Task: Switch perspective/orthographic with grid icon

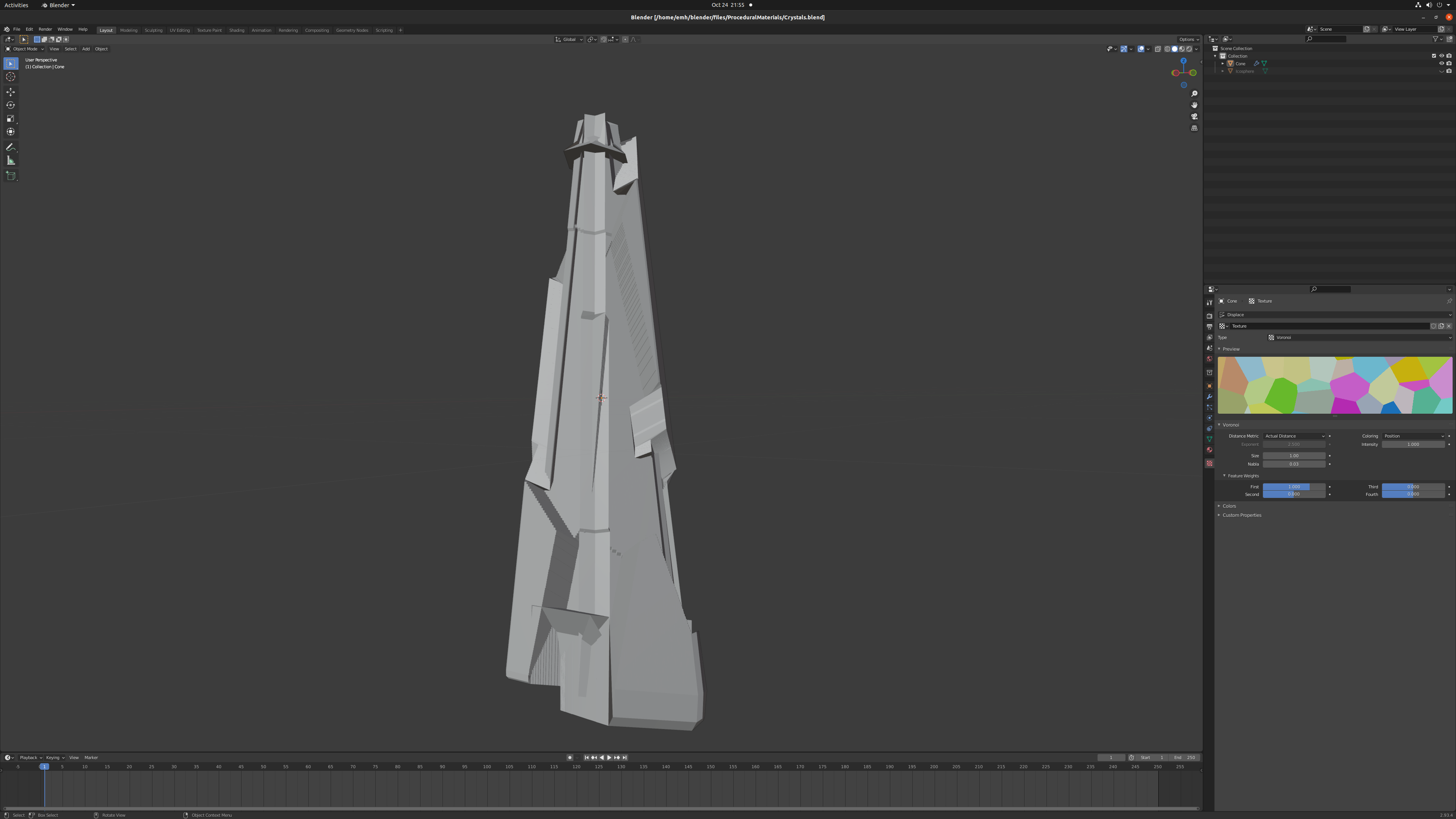Action: [1194, 128]
